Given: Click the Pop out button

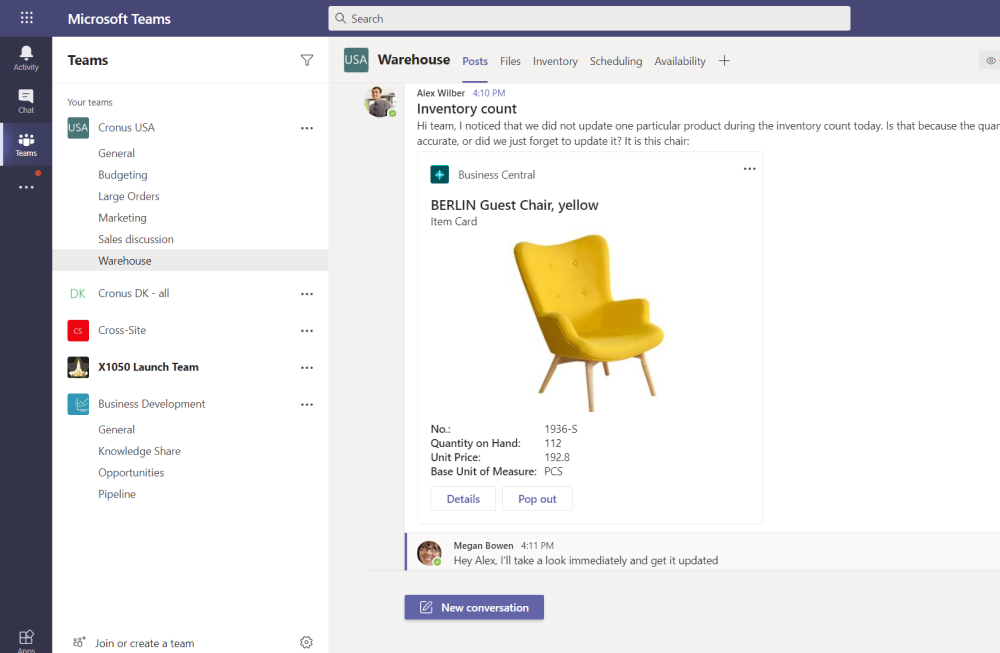Looking at the screenshot, I should pyautogui.click(x=537, y=499).
